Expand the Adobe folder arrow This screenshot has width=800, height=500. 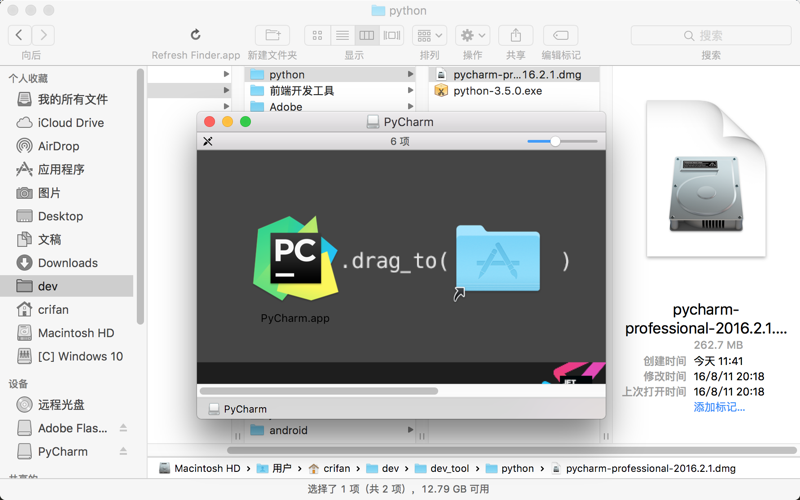click(410, 107)
